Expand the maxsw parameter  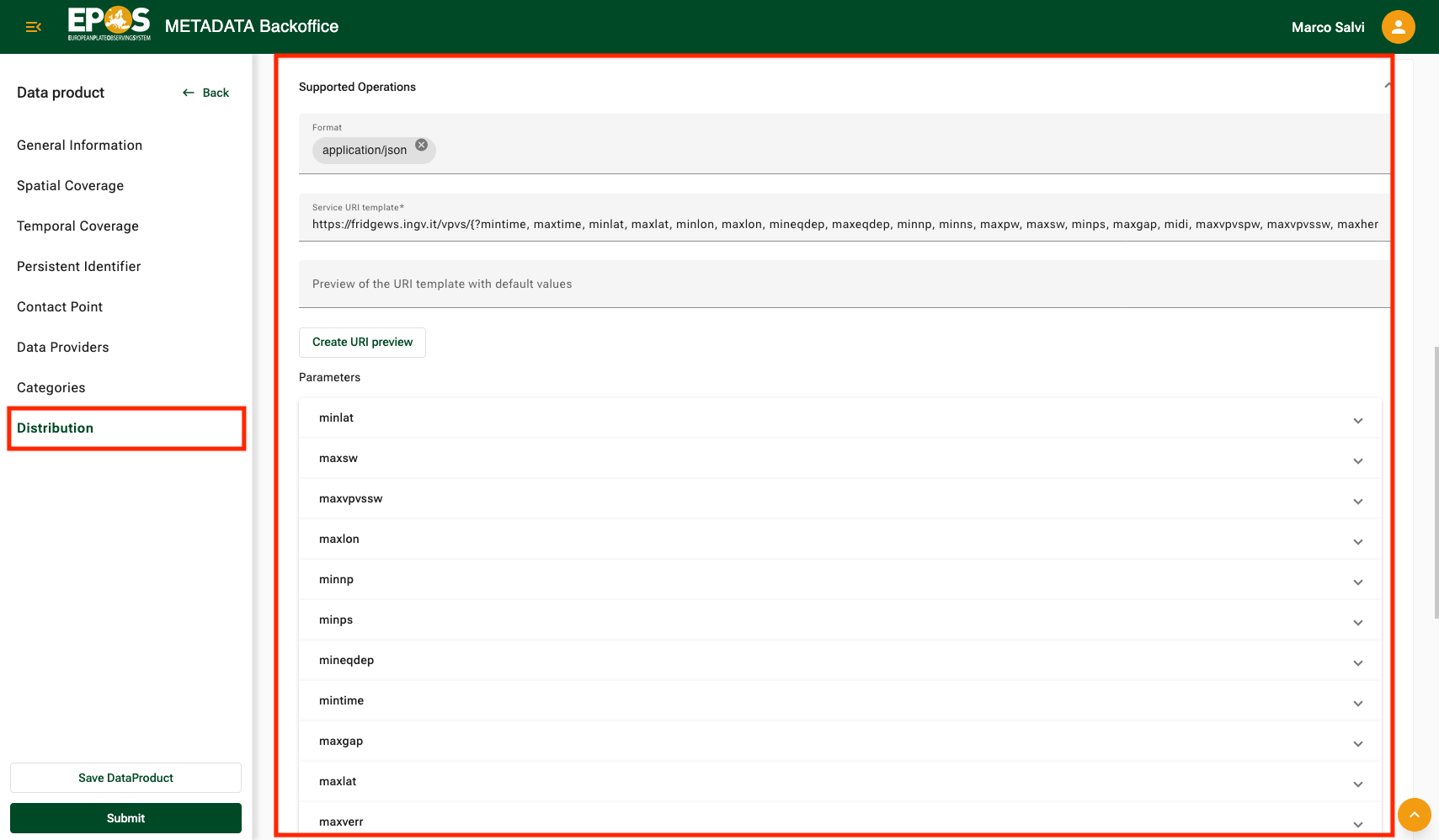1357,460
